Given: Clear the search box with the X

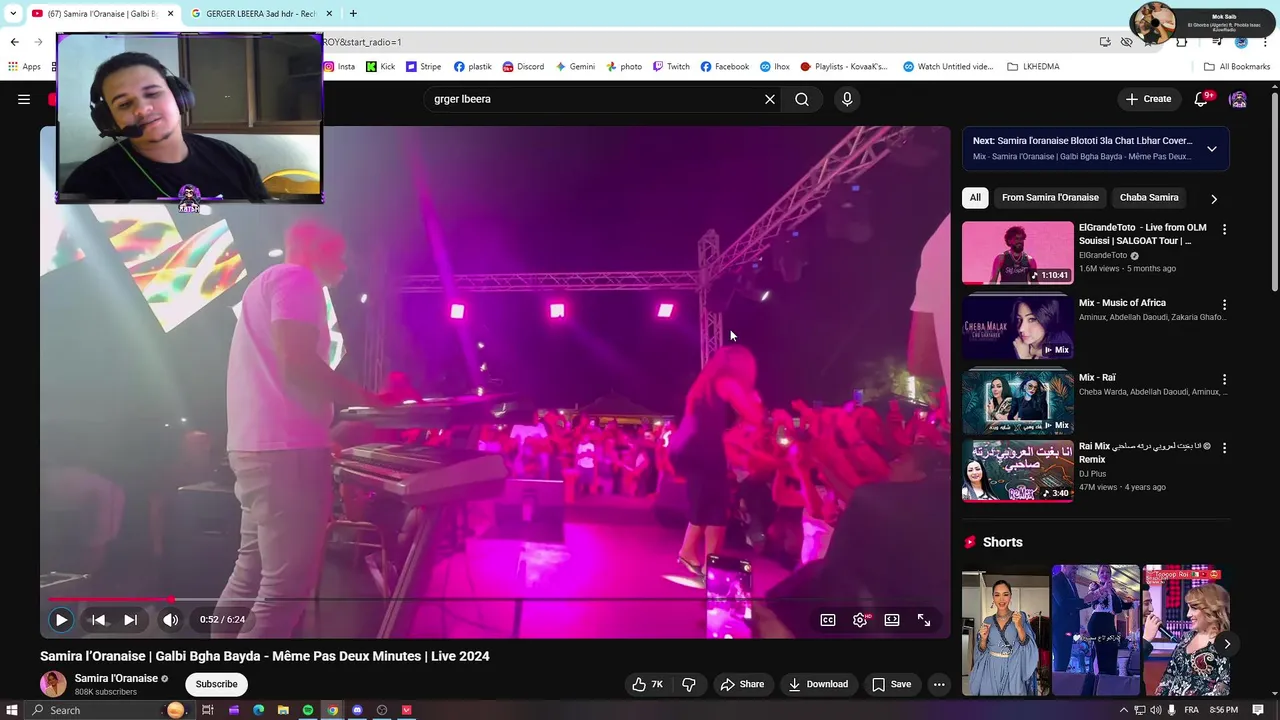Looking at the screenshot, I should click(x=770, y=99).
